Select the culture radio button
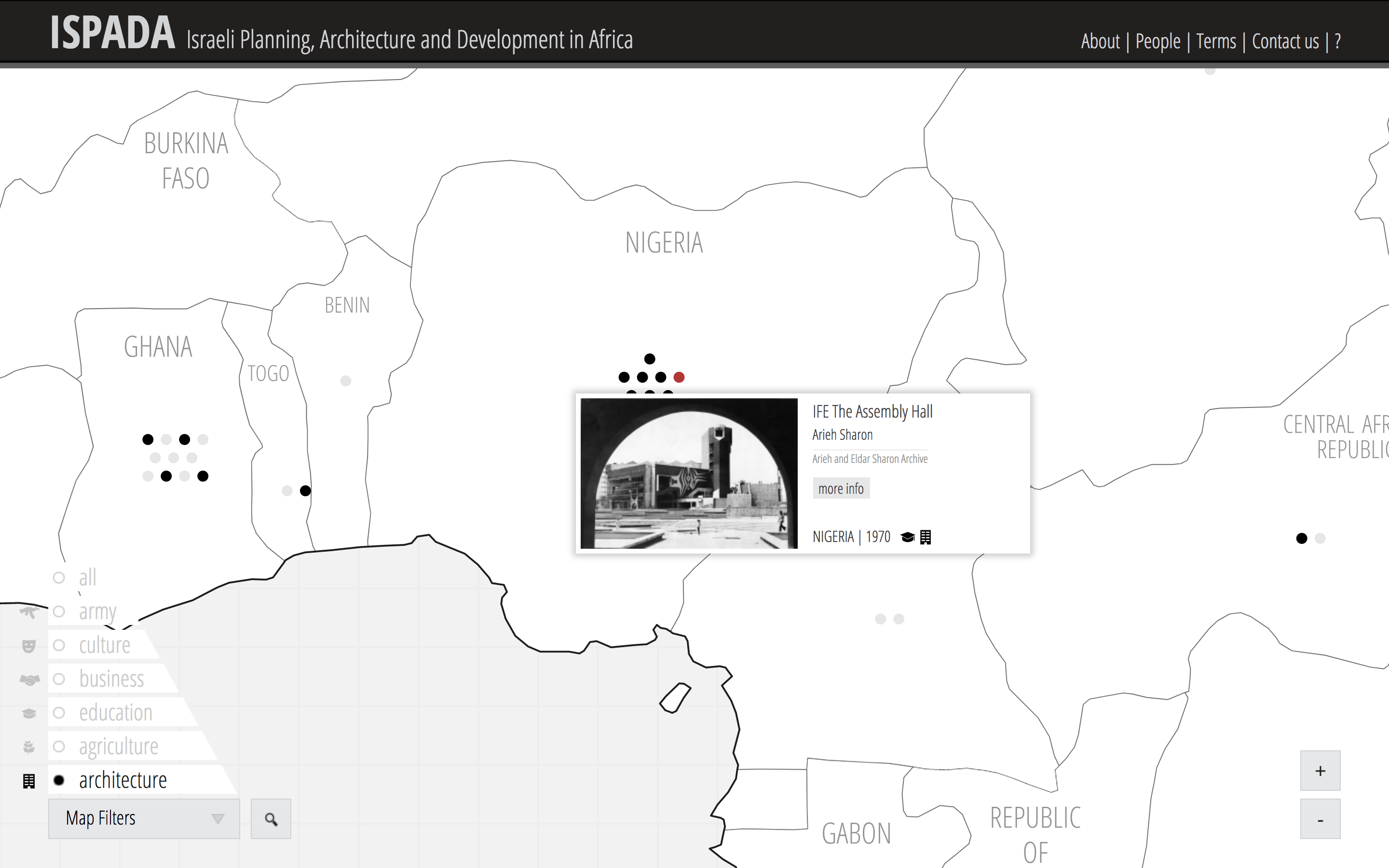This screenshot has height=868, width=1389. [x=58, y=645]
